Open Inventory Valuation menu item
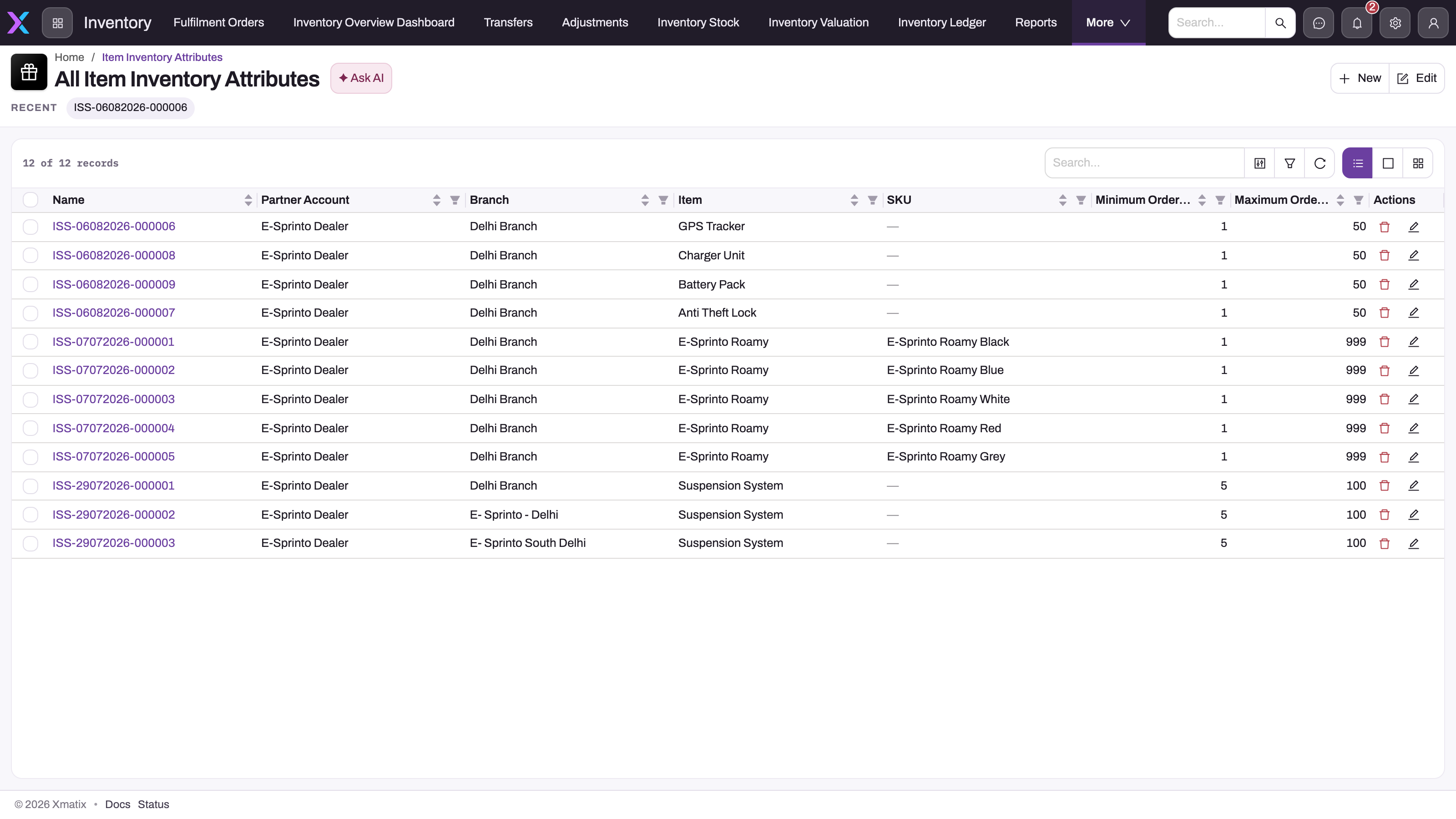 pyautogui.click(x=819, y=23)
